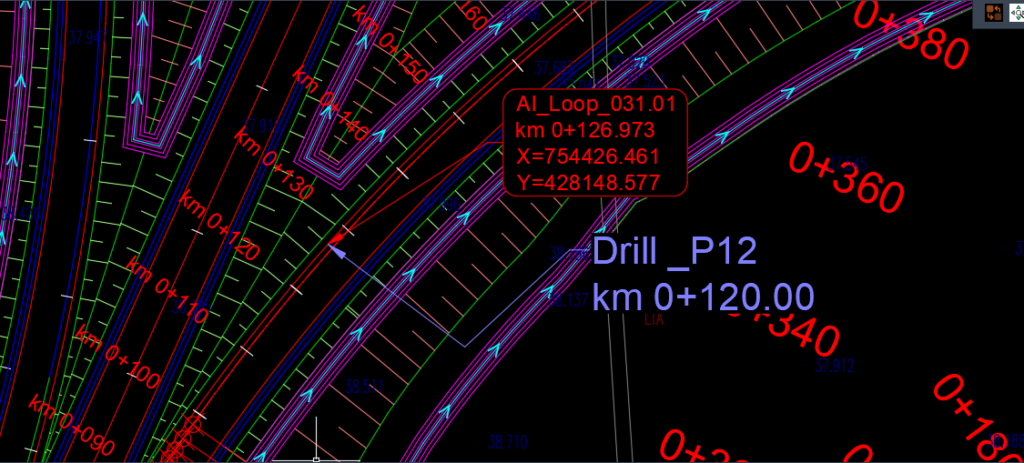1024x463 pixels.
Task: Select the 37.912 elevation text
Action: click(835, 366)
